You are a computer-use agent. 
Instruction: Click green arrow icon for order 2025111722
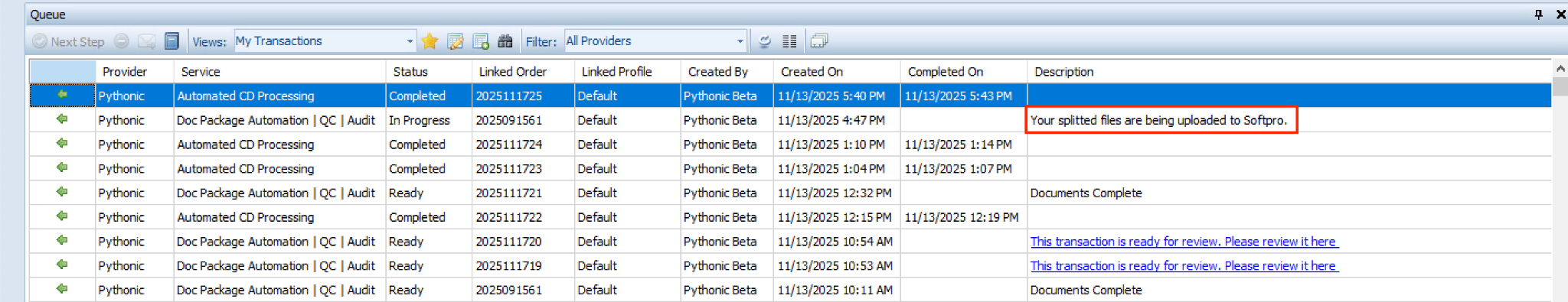(x=62, y=216)
